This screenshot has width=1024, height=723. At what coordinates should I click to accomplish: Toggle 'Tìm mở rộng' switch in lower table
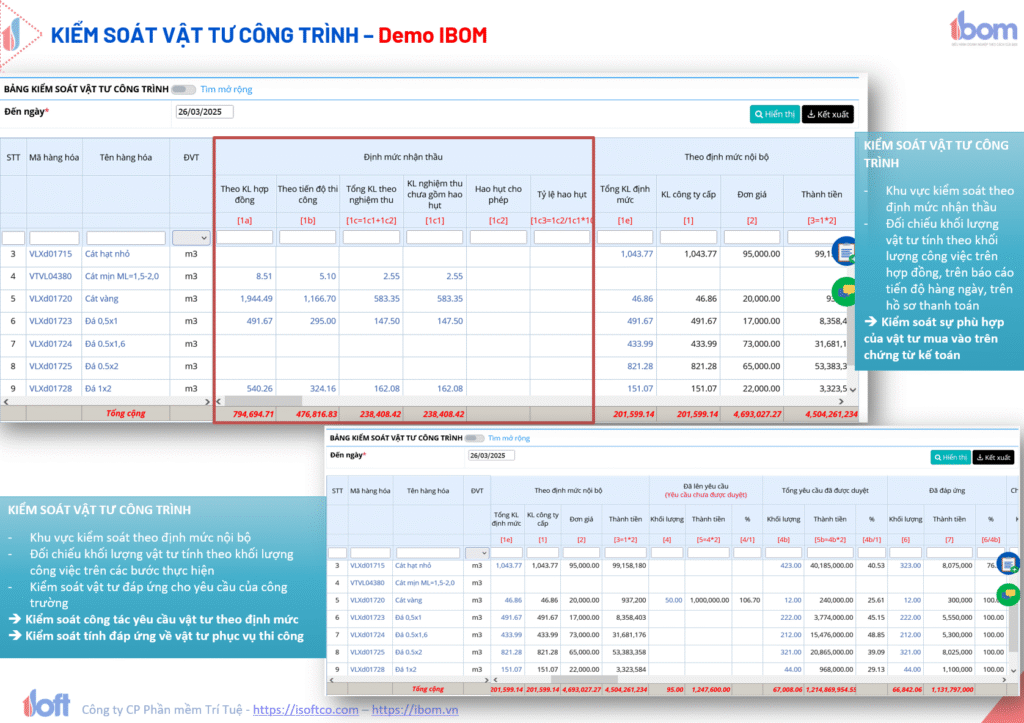pyautogui.click(x=477, y=438)
